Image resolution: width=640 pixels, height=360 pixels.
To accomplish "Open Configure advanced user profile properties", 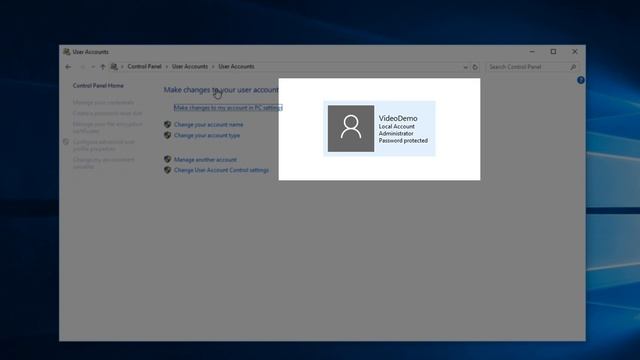I will 104,145.
